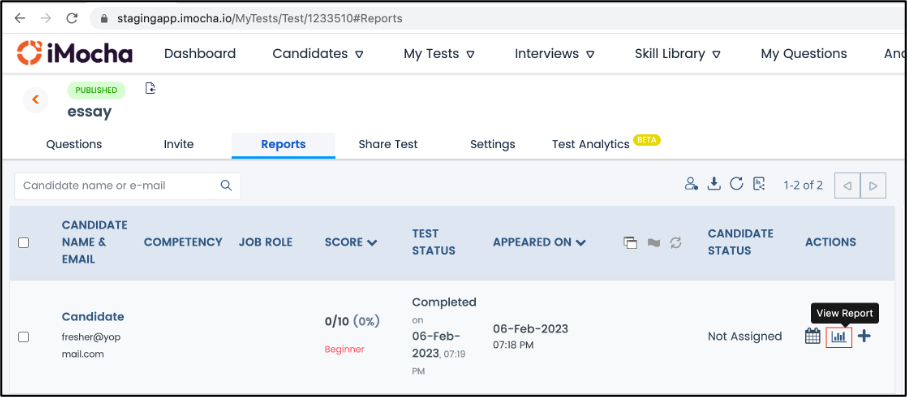Click the CANDIDATE STATUS column header
This screenshot has height=398, width=908.
click(x=741, y=242)
